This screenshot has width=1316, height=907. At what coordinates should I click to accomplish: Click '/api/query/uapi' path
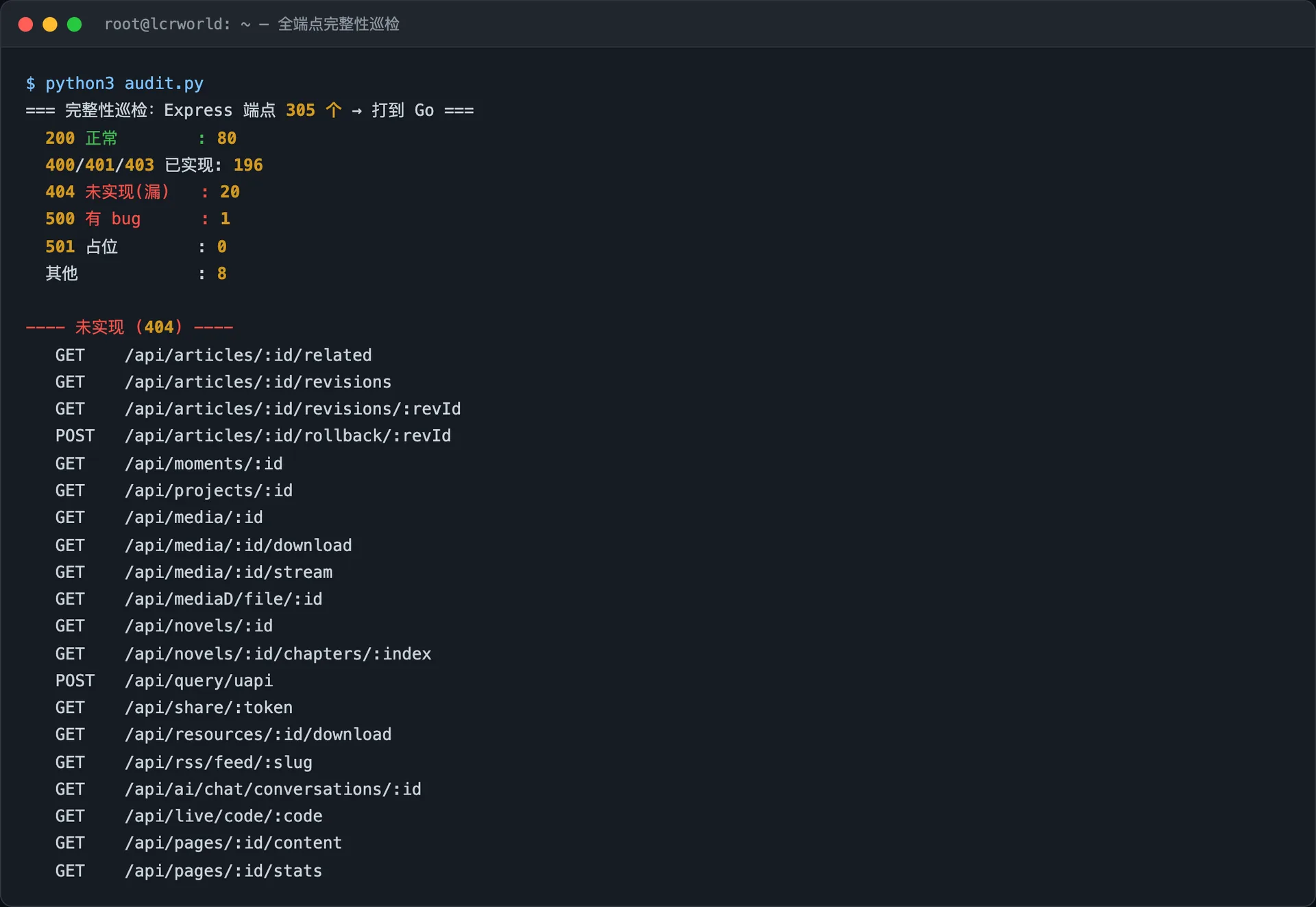[x=199, y=681]
